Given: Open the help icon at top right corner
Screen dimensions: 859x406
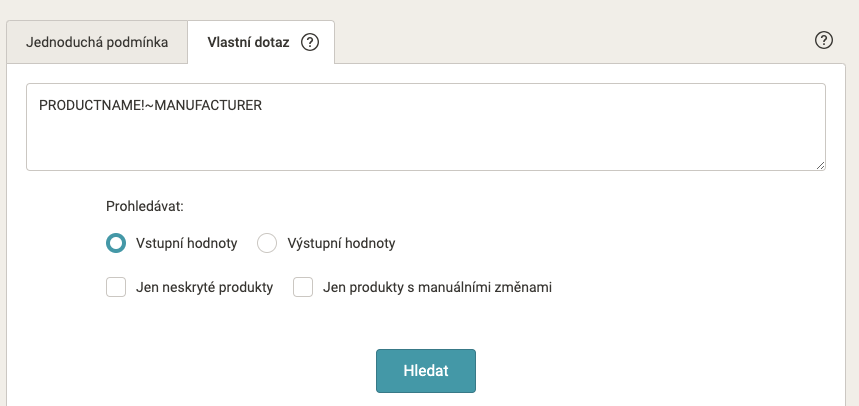Looking at the screenshot, I should 824,40.
